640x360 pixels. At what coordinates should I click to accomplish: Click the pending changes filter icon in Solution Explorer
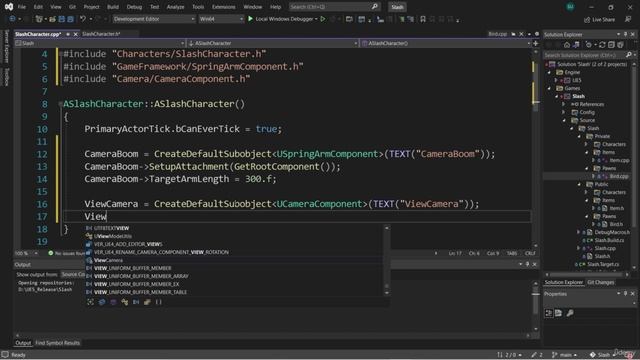(589, 45)
